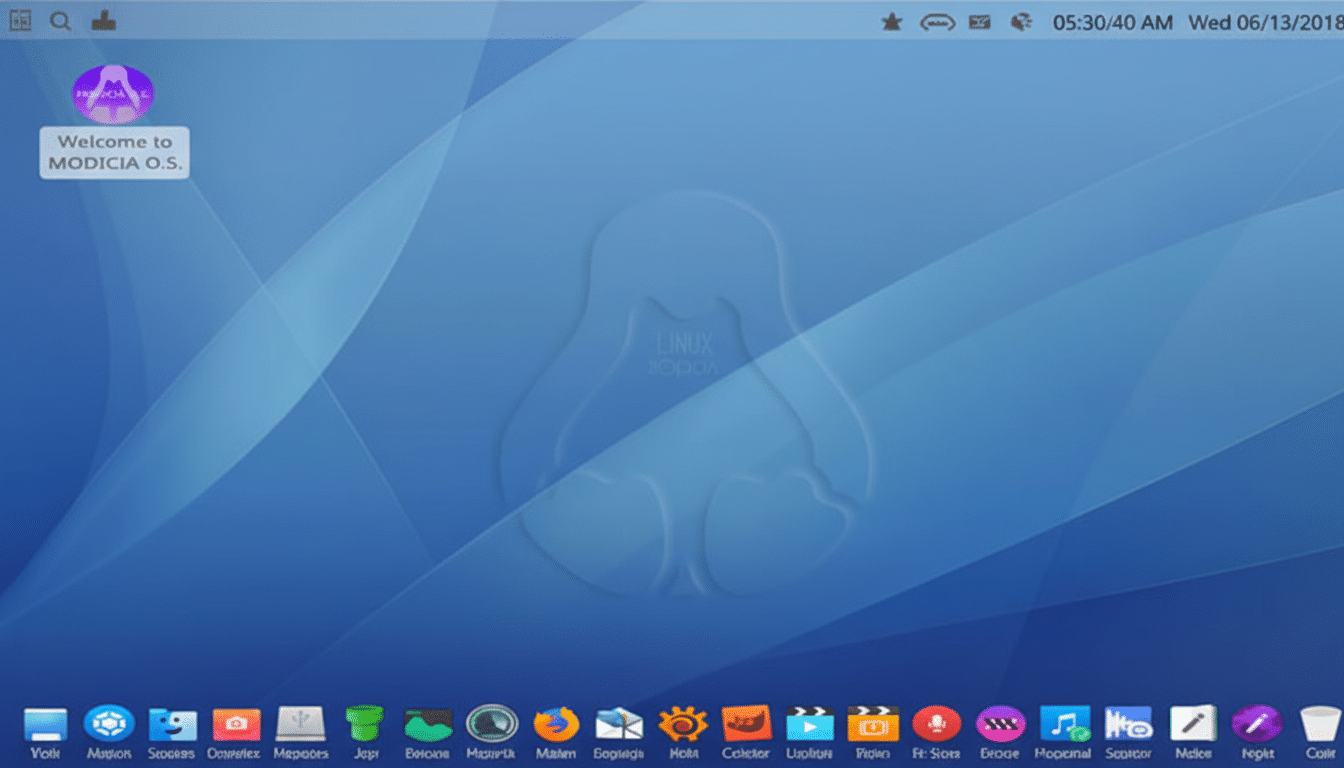The image size is (1344, 768).
Task: Launch the dark-themed terminal app from the dock
Action: click(427, 722)
